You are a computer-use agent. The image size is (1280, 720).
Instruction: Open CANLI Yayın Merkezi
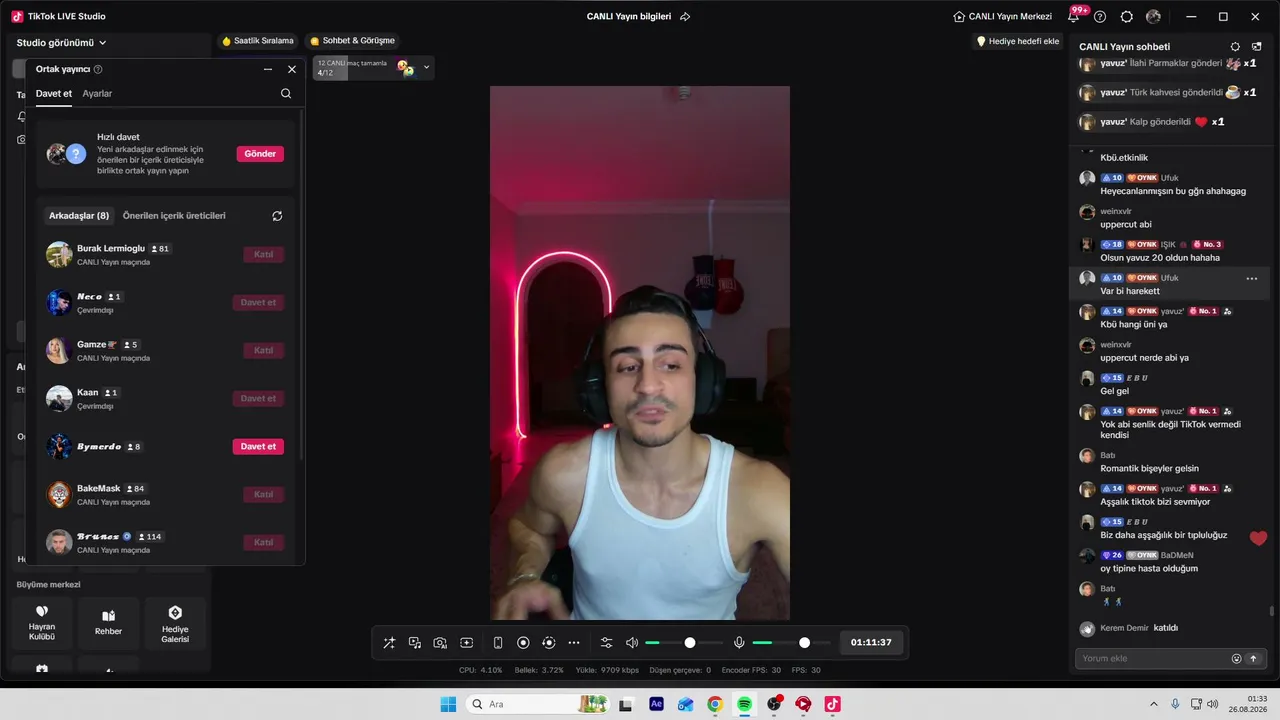coord(1003,17)
